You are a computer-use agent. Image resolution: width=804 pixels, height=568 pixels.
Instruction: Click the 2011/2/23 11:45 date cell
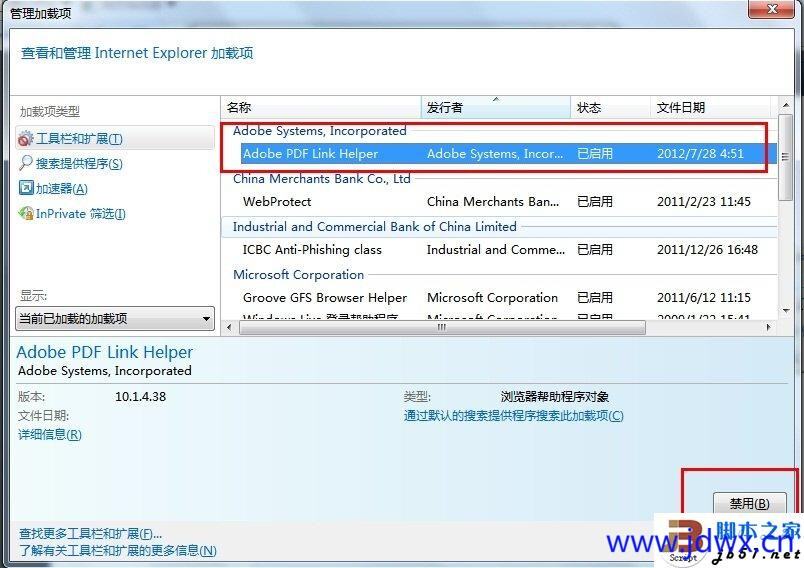click(x=704, y=201)
